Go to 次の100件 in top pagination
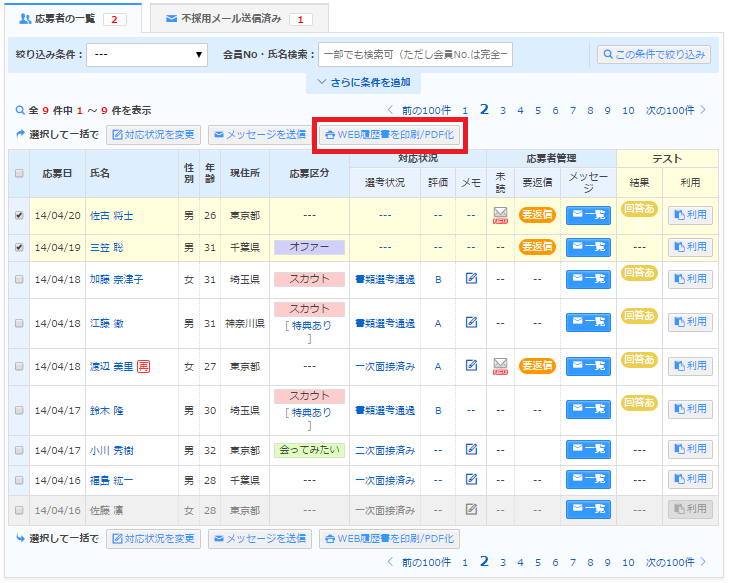Viewport: 730px width, 583px height. point(676,110)
